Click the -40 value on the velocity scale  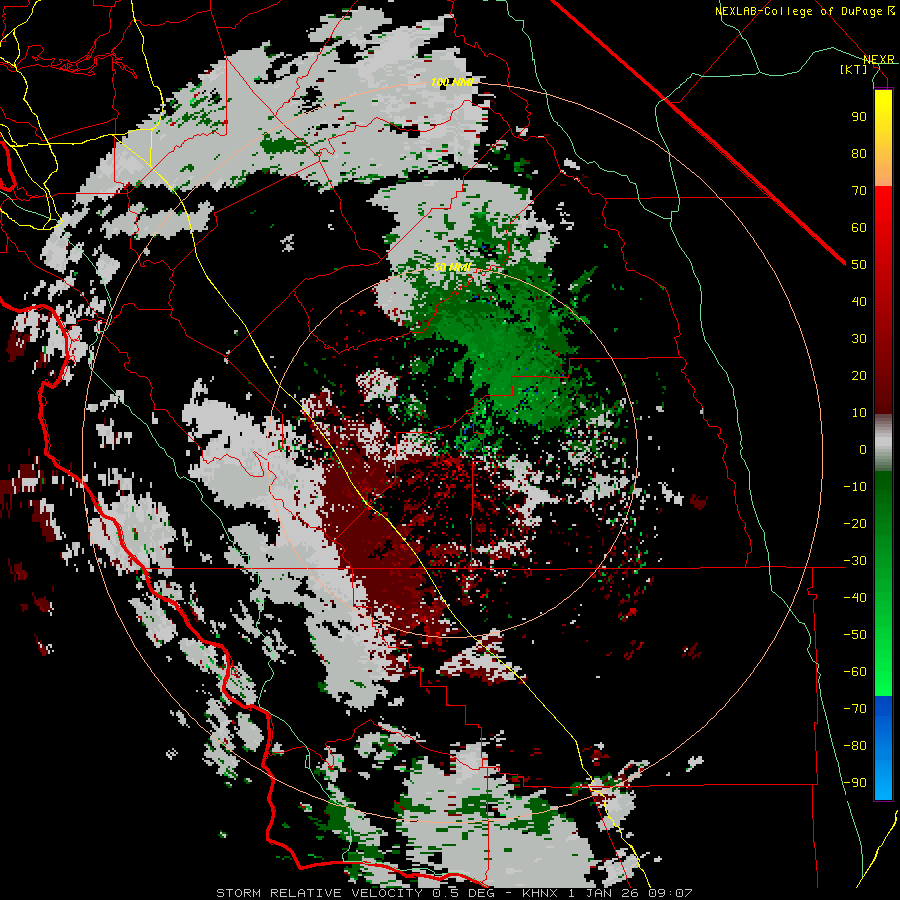point(855,598)
